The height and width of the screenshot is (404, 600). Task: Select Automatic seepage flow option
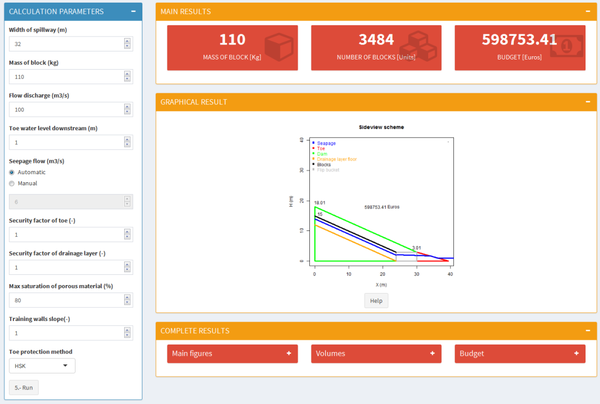pyautogui.click(x=12, y=172)
